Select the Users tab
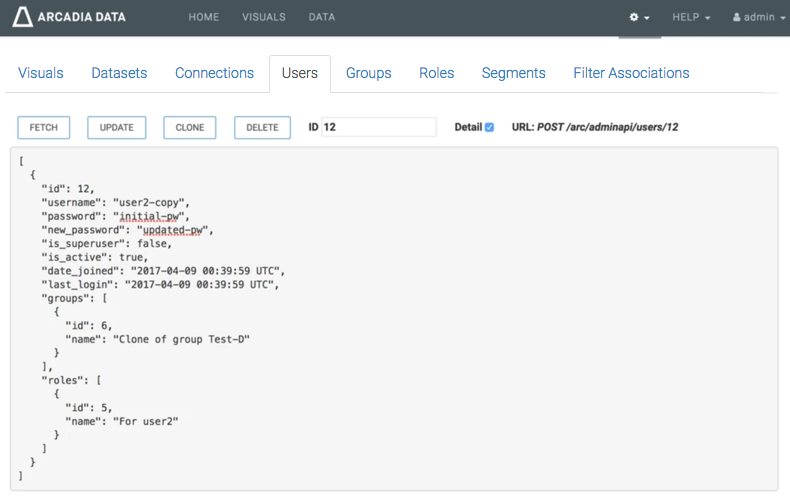Viewport: 790px width, 500px height. 300,73
